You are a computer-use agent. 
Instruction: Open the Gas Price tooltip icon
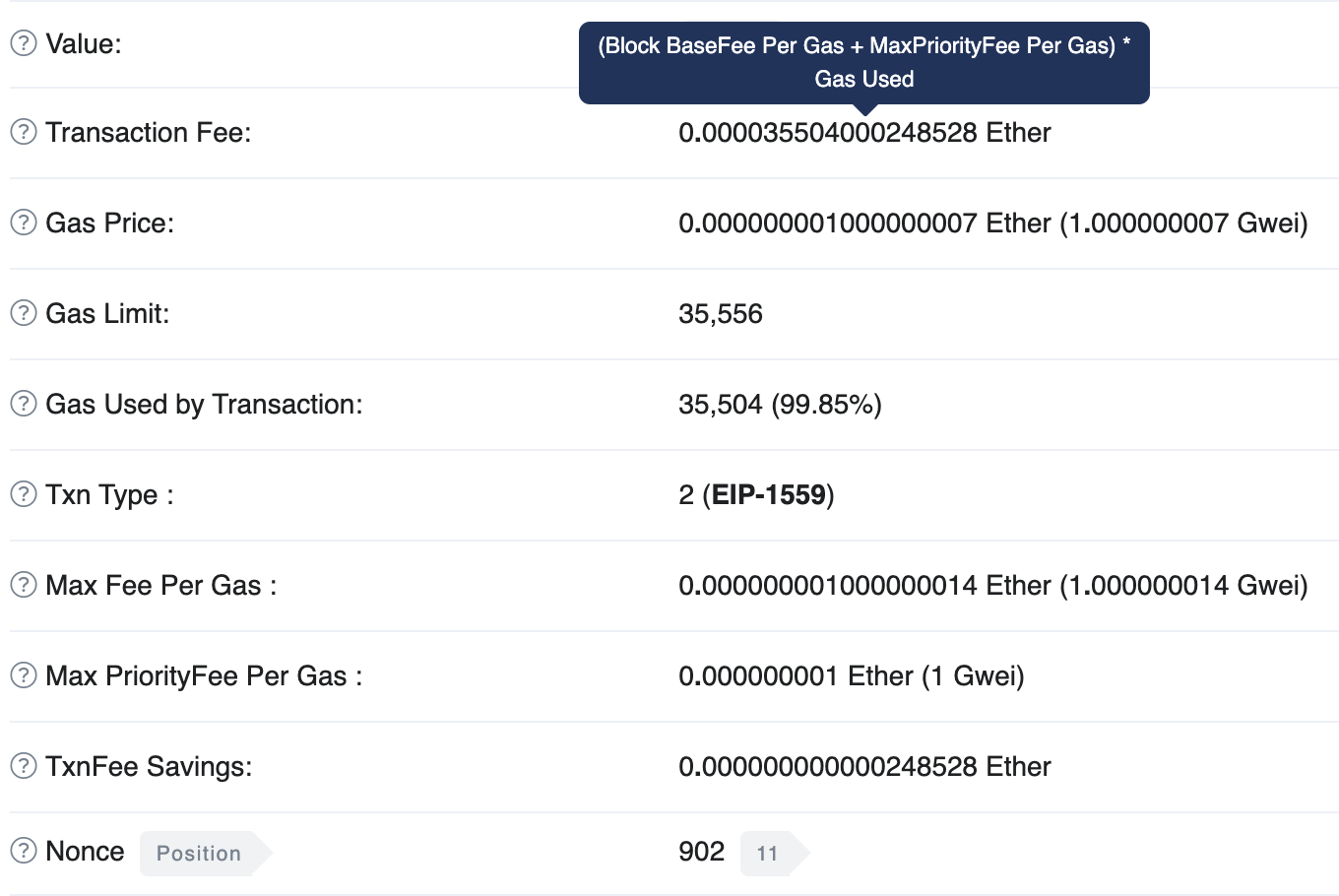22,223
